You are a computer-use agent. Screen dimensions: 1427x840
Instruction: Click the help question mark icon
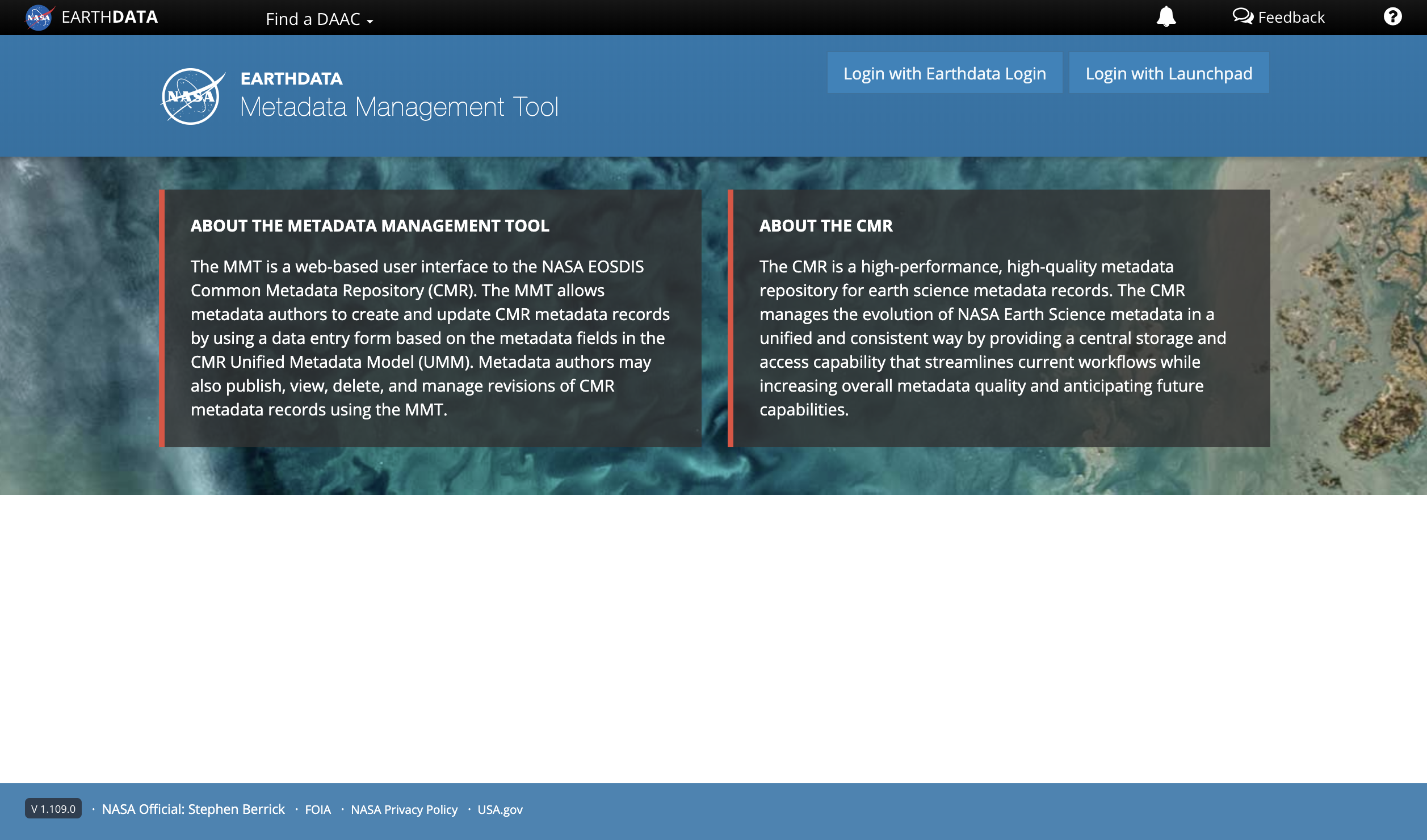tap(1392, 16)
